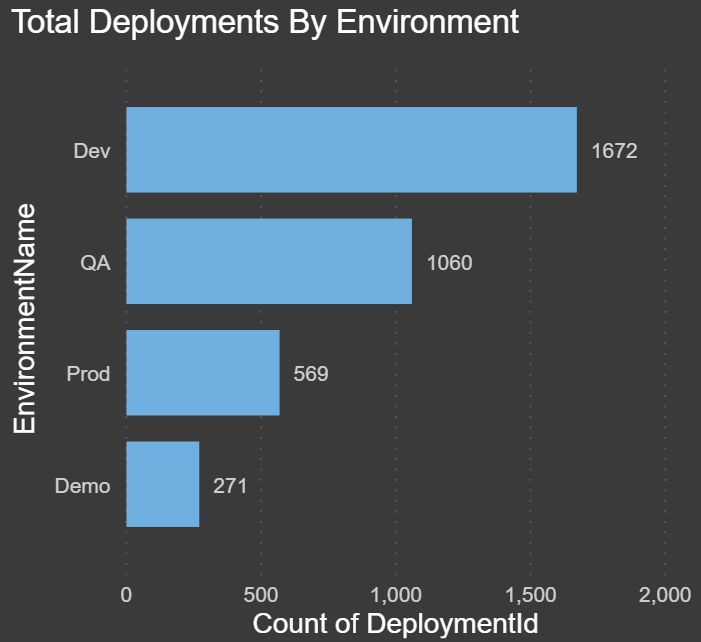
Task: Click the Dev category axis label
Action: (92, 151)
